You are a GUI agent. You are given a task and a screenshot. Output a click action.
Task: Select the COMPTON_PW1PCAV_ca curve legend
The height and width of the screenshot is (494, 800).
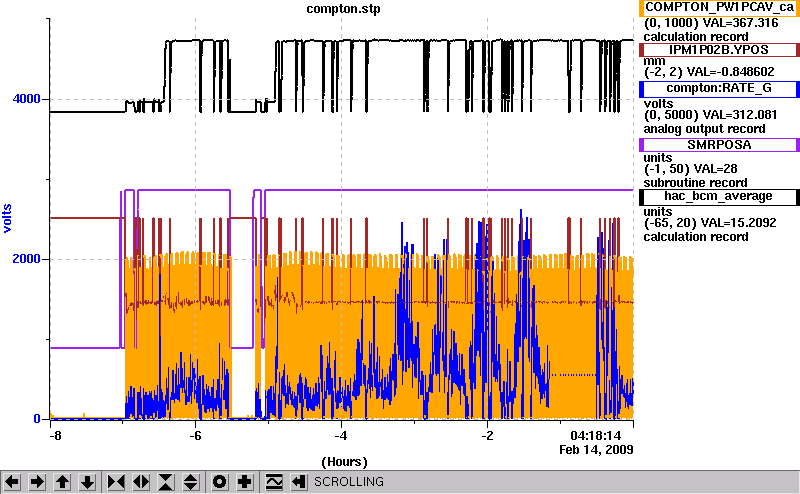(x=719, y=7)
